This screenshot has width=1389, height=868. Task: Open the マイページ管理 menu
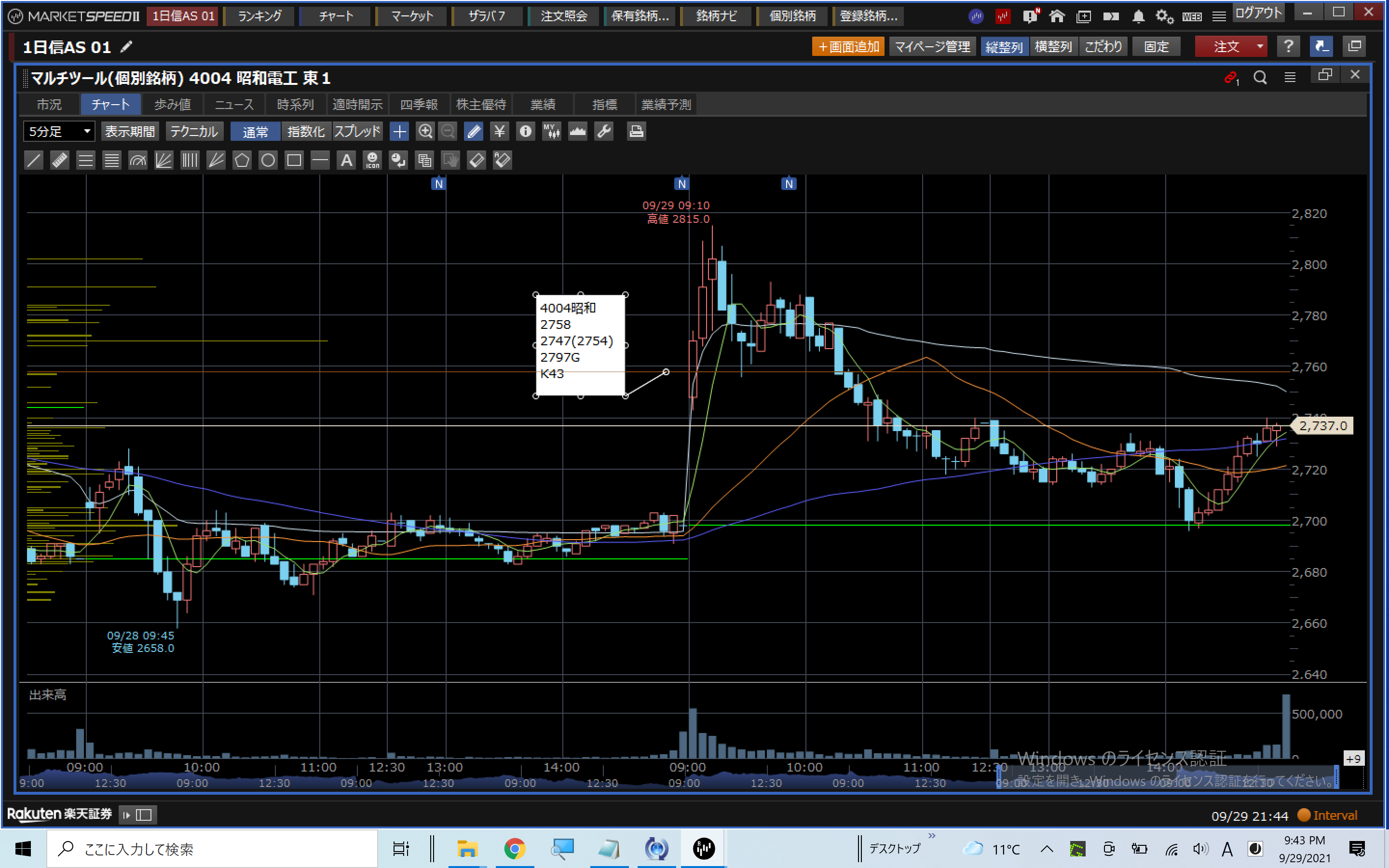932,46
